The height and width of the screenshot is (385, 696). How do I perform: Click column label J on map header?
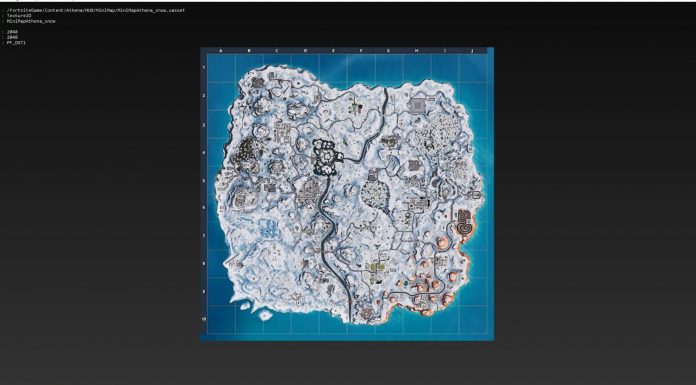click(472, 51)
